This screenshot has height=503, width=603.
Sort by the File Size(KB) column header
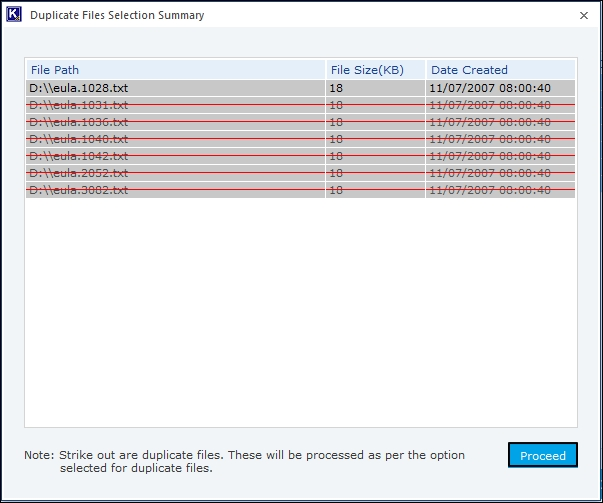pos(375,70)
